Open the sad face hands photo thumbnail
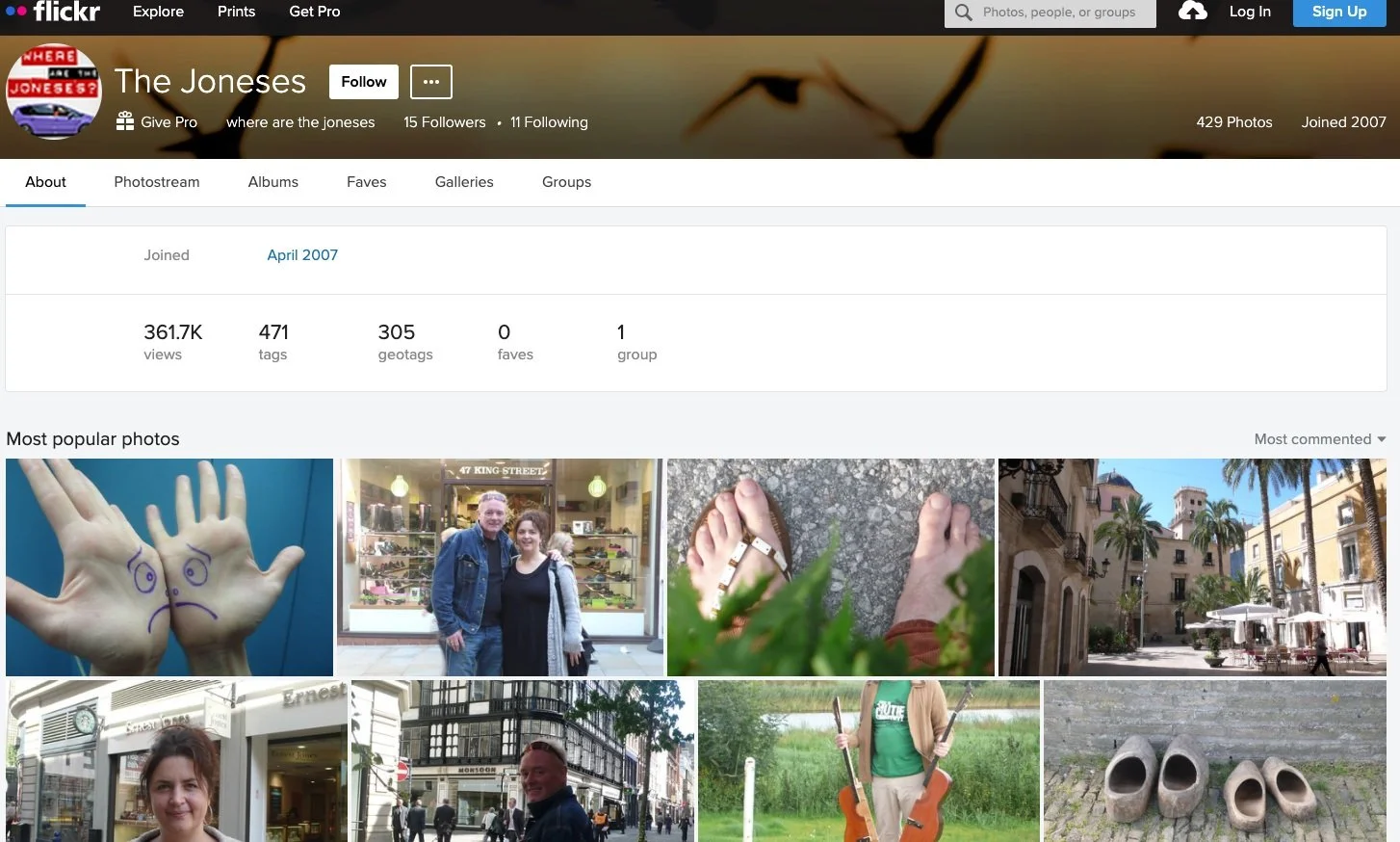The height and width of the screenshot is (842, 1400). click(x=169, y=566)
